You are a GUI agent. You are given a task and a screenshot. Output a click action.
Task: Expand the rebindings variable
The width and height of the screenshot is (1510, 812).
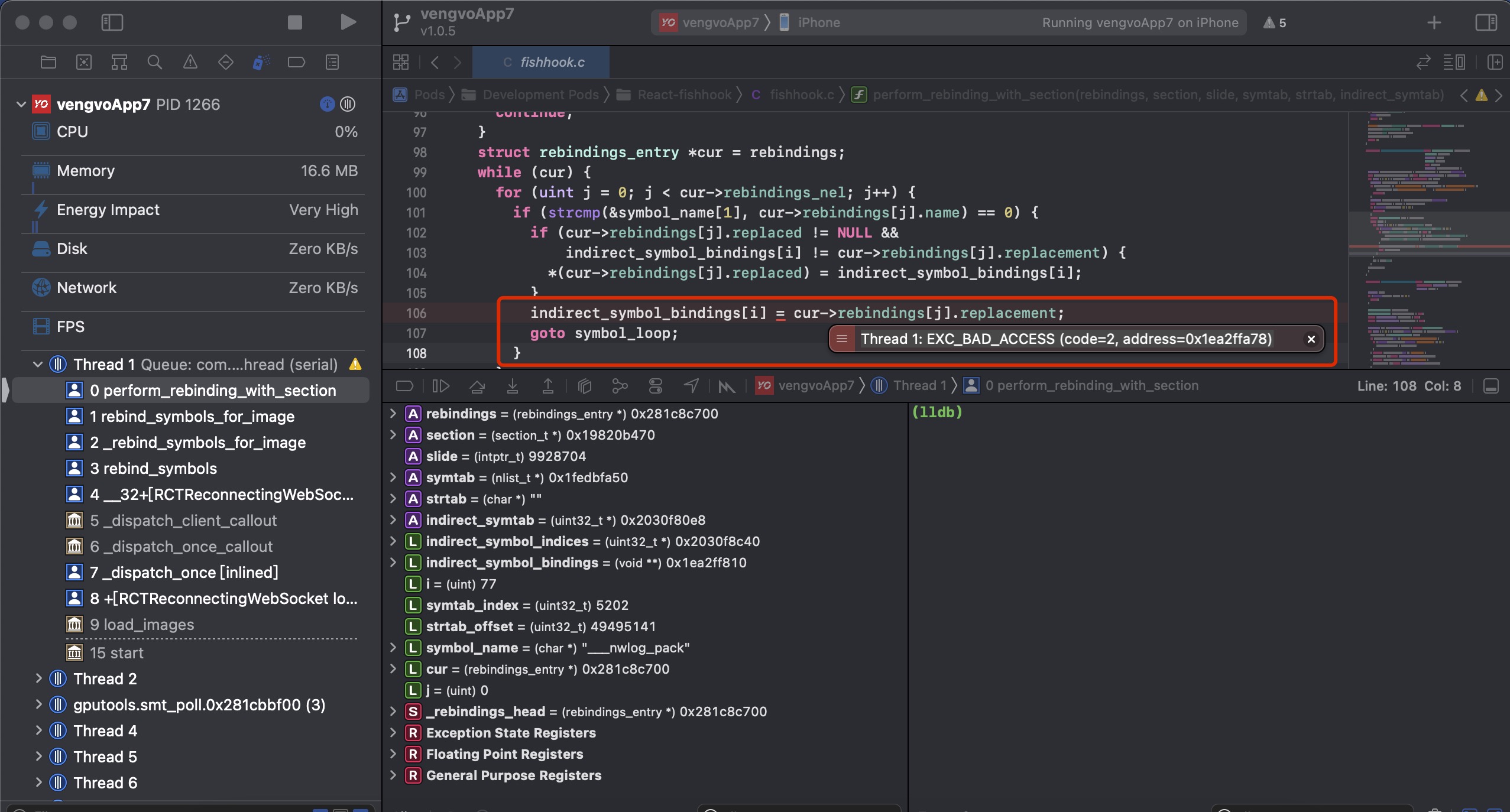pos(393,414)
